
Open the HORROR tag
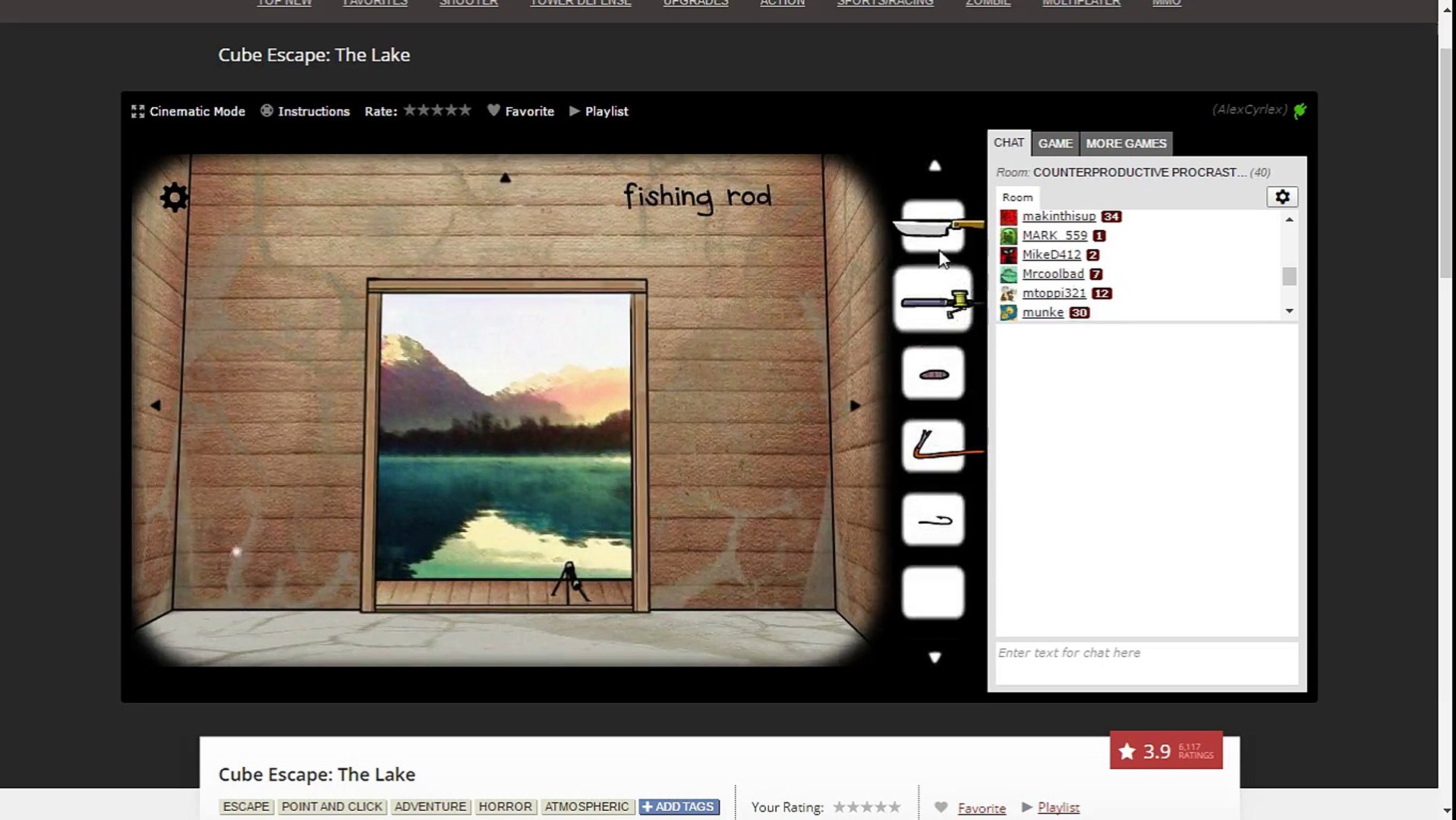pos(506,807)
